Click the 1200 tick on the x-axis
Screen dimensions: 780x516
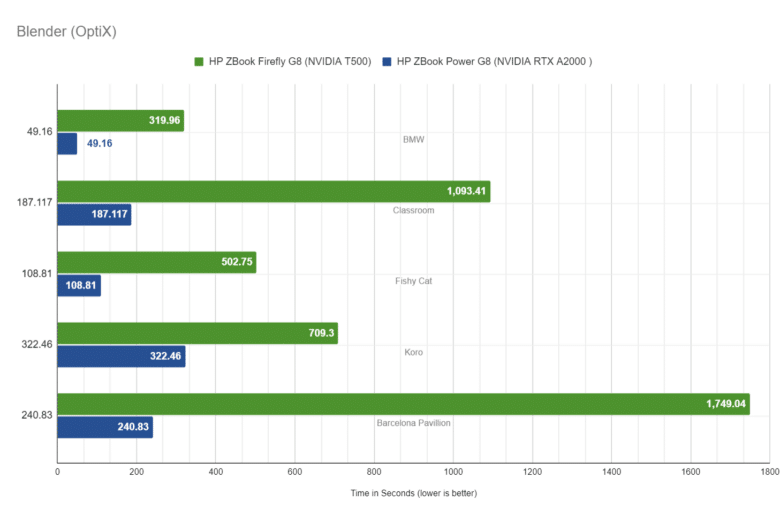(x=532, y=472)
